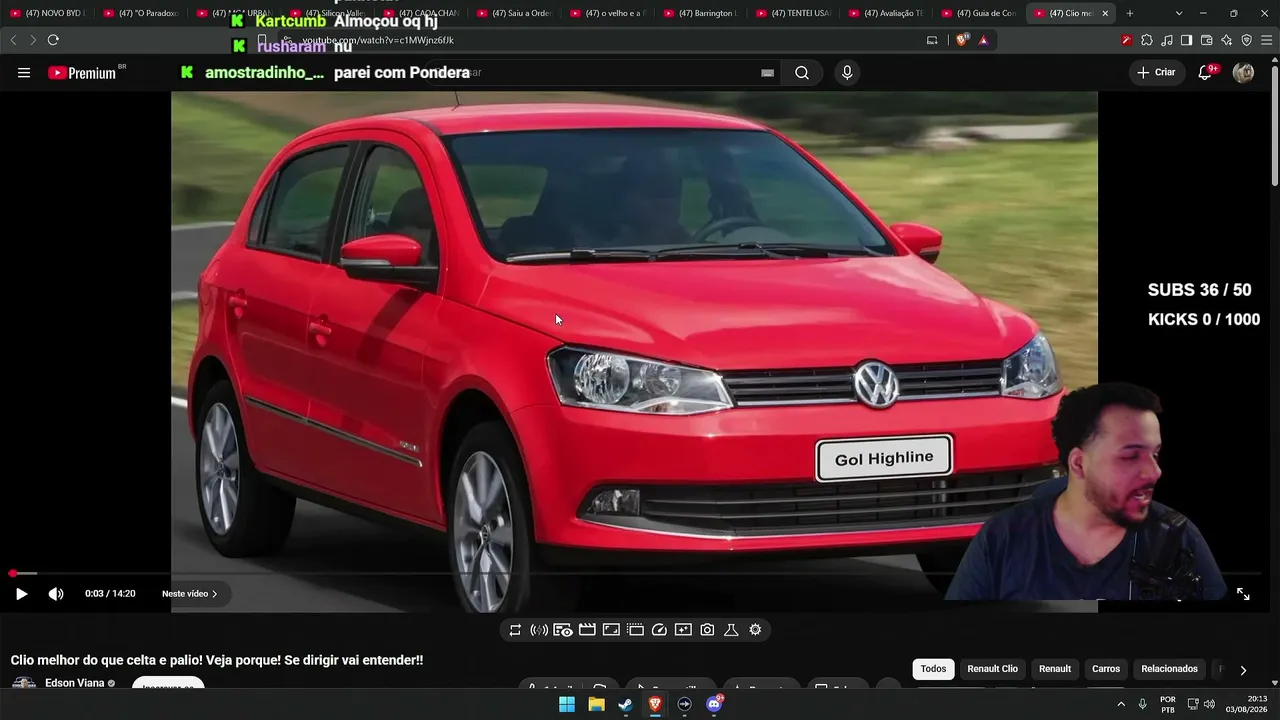1280x720 pixels.
Task: Click the YouTube search magnifier button
Action: [x=802, y=73]
